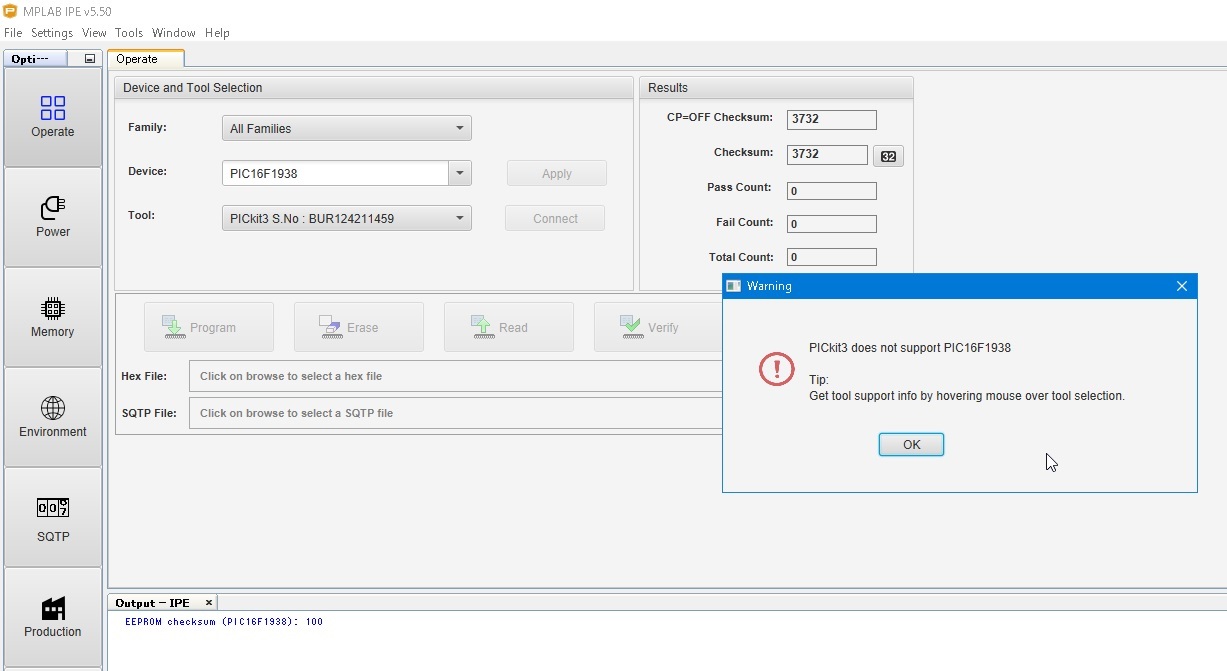The image size is (1227, 671).
Task: Click the MPLAB IPE title bar logo
Action: click(9, 11)
